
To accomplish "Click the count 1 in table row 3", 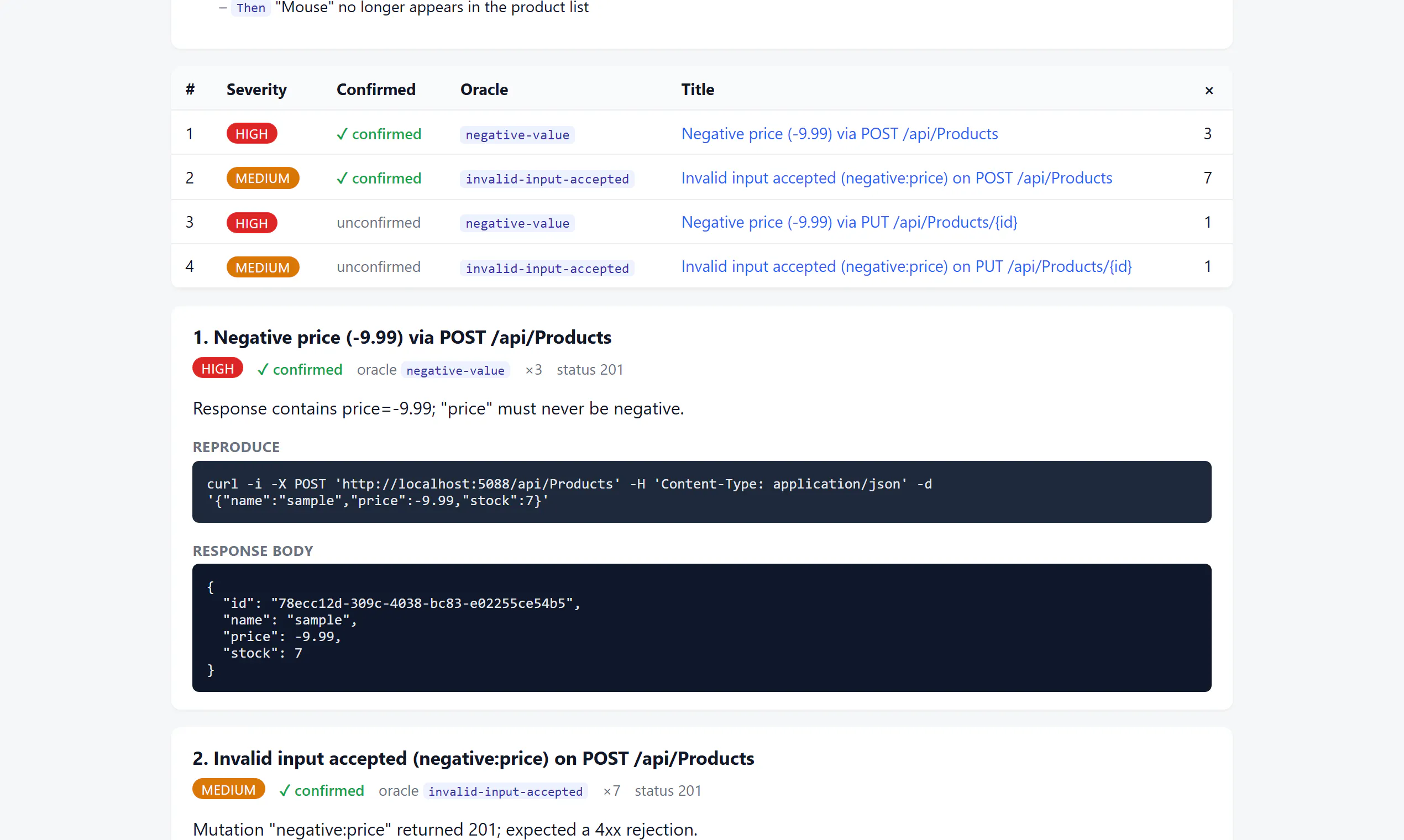I will [x=1208, y=222].
